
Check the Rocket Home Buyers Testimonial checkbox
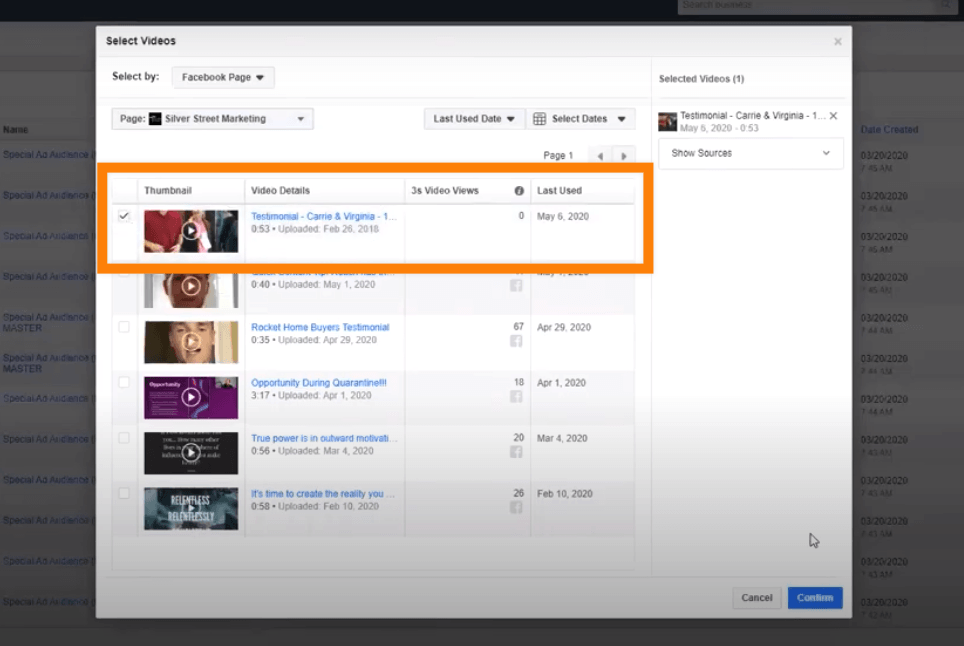coord(124,327)
